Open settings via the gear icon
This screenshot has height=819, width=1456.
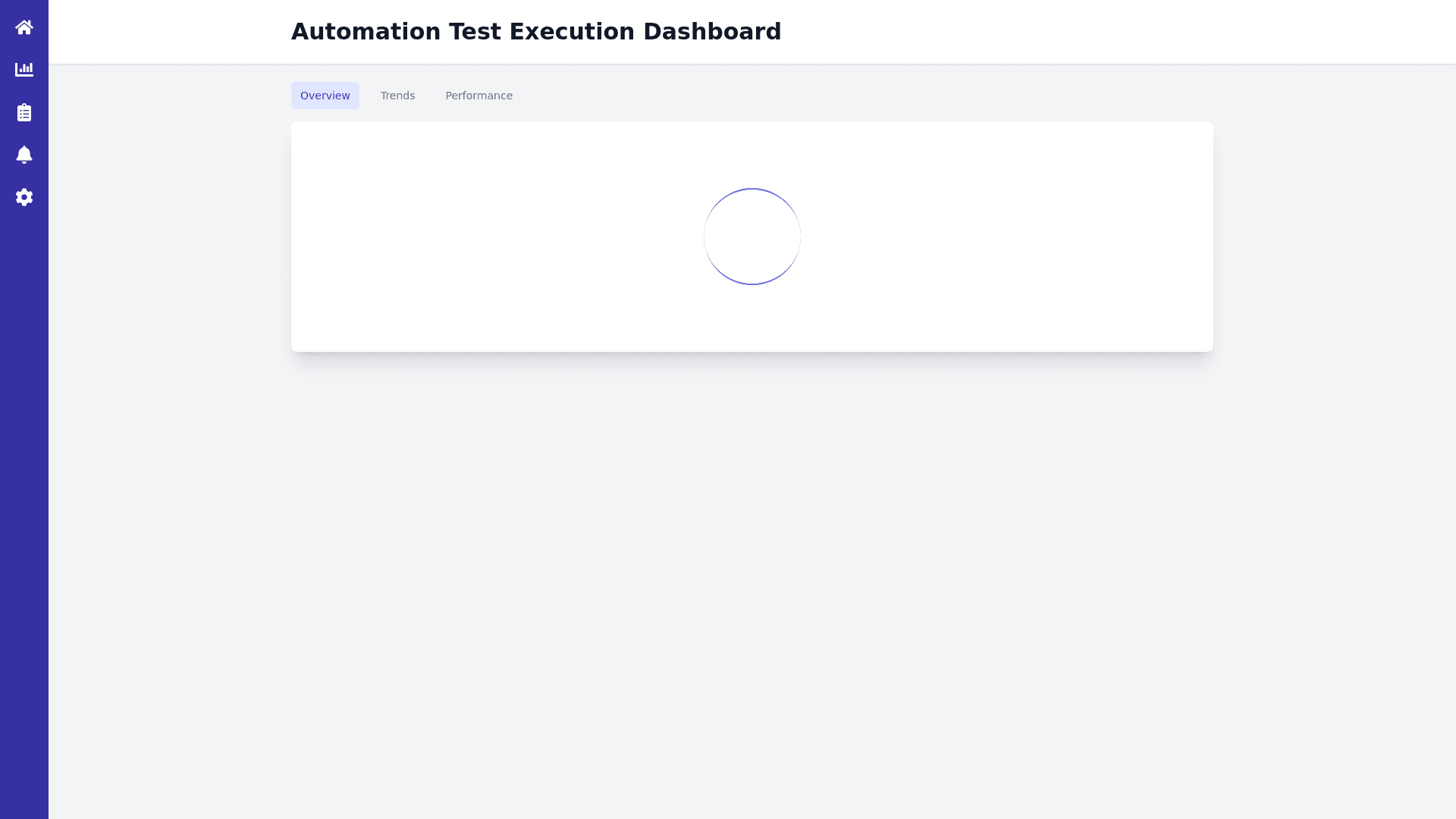coord(24,197)
